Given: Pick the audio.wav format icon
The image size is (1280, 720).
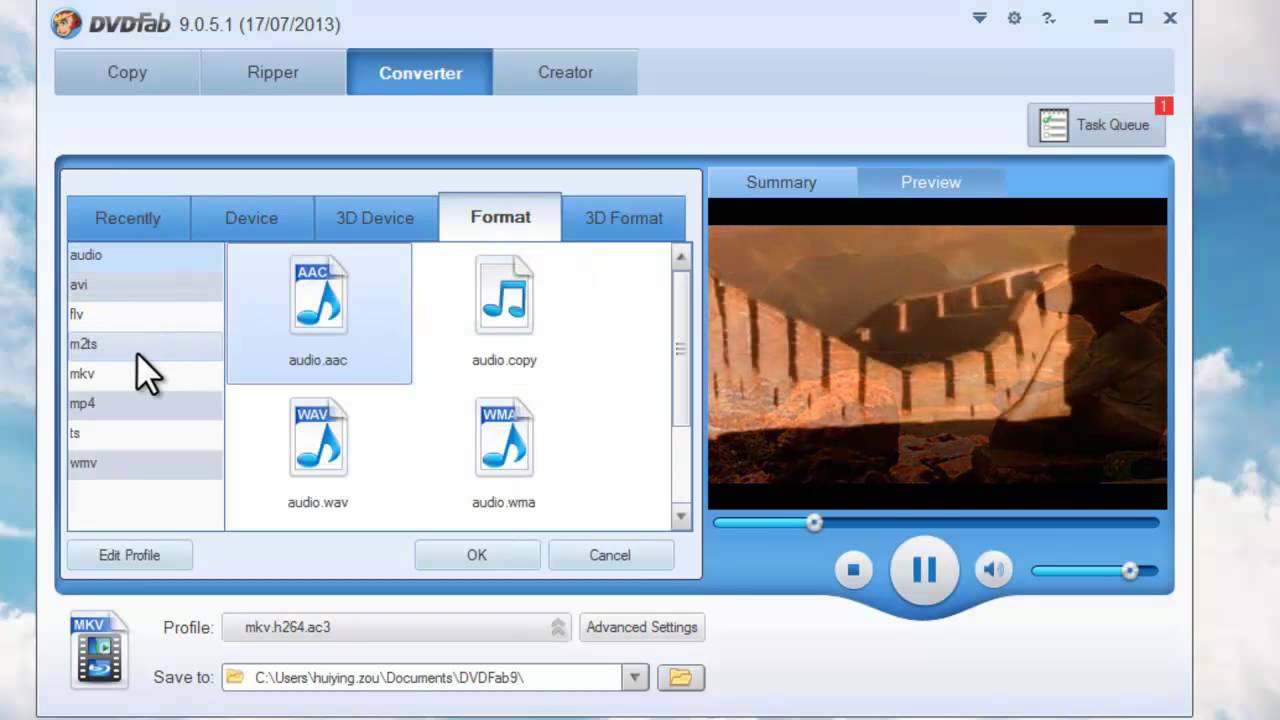Looking at the screenshot, I should click(x=318, y=437).
